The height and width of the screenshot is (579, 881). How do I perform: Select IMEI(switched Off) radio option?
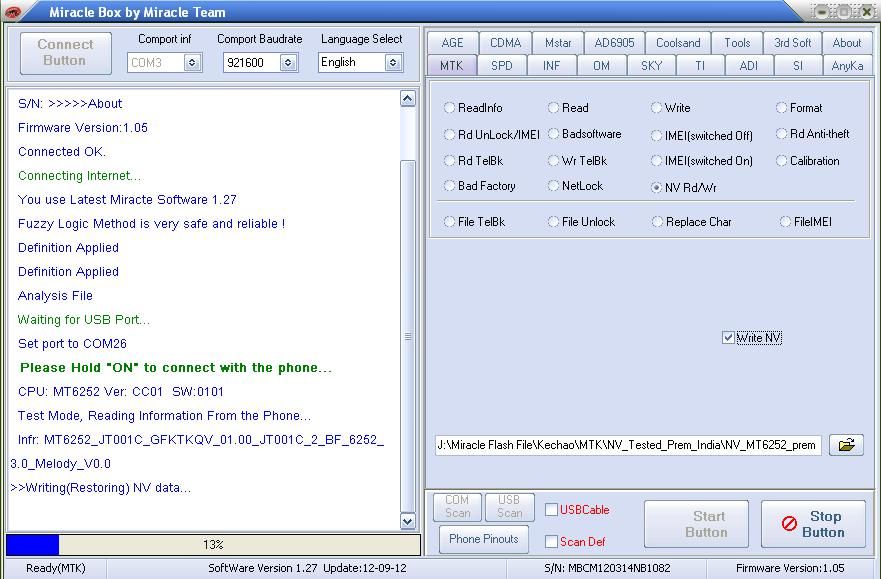(x=656, y=135)
